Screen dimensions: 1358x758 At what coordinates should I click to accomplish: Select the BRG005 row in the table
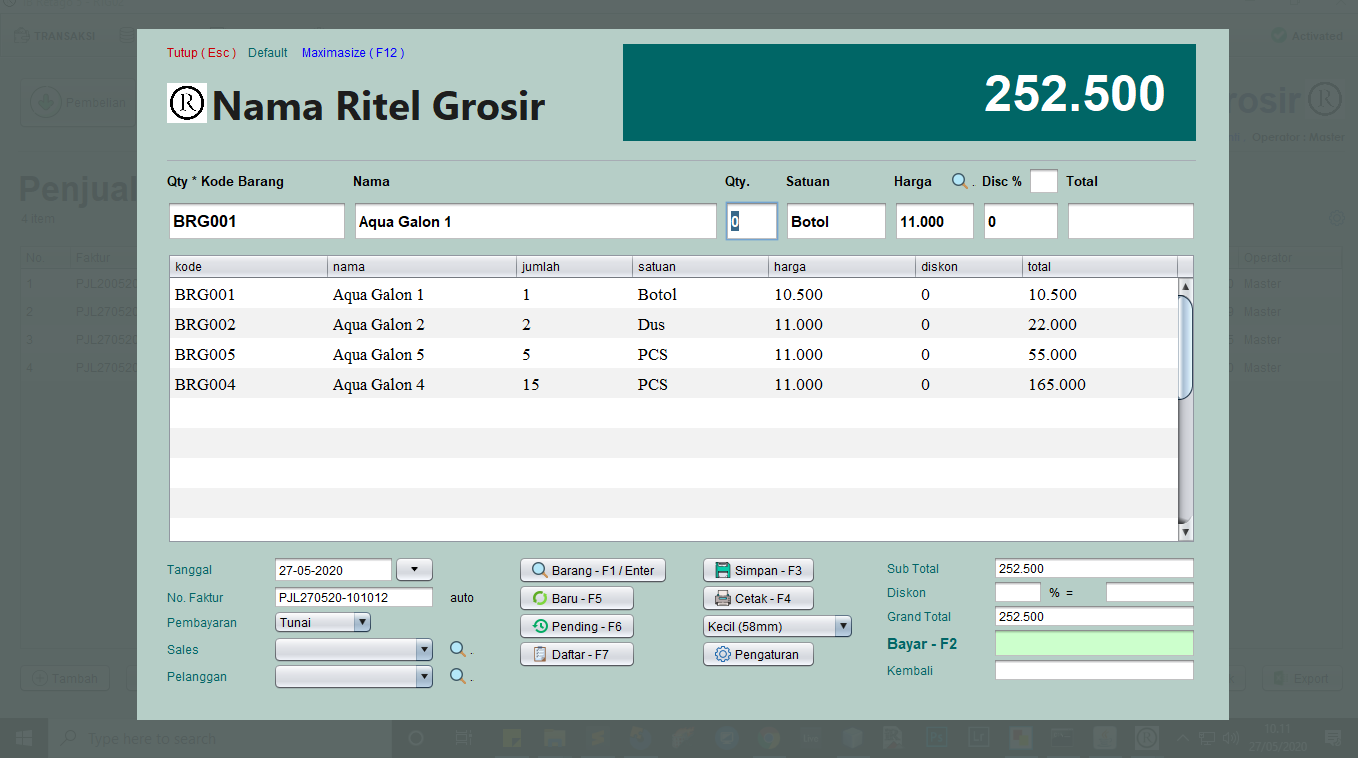[x=673, y=354]
